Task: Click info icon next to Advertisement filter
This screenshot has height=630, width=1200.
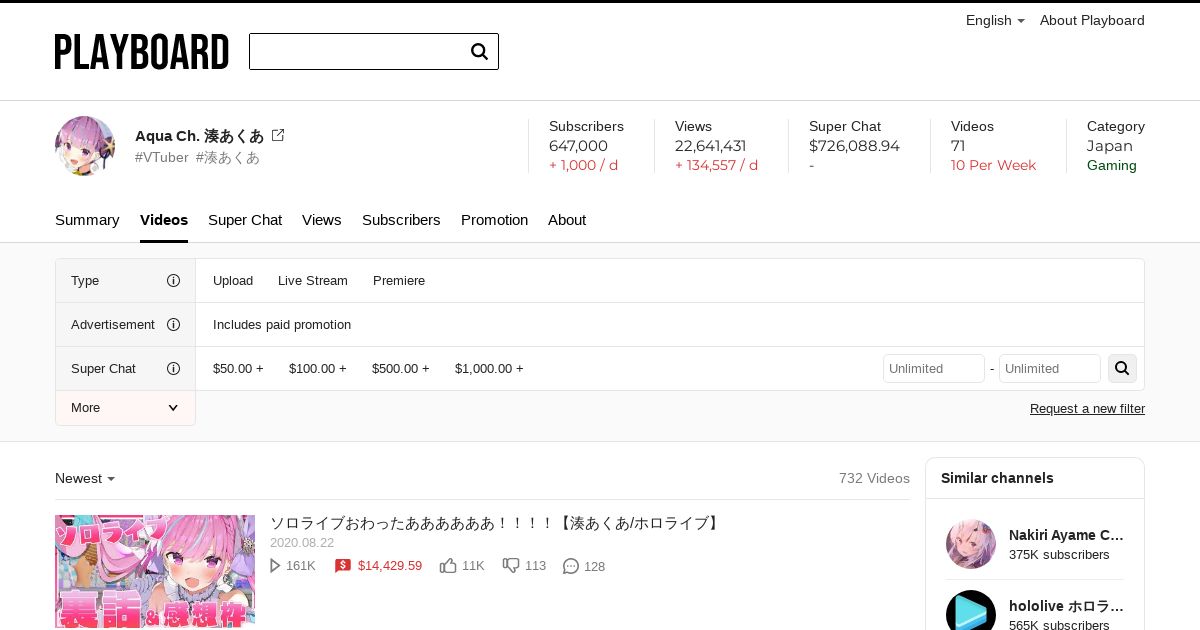Action: 173,325
